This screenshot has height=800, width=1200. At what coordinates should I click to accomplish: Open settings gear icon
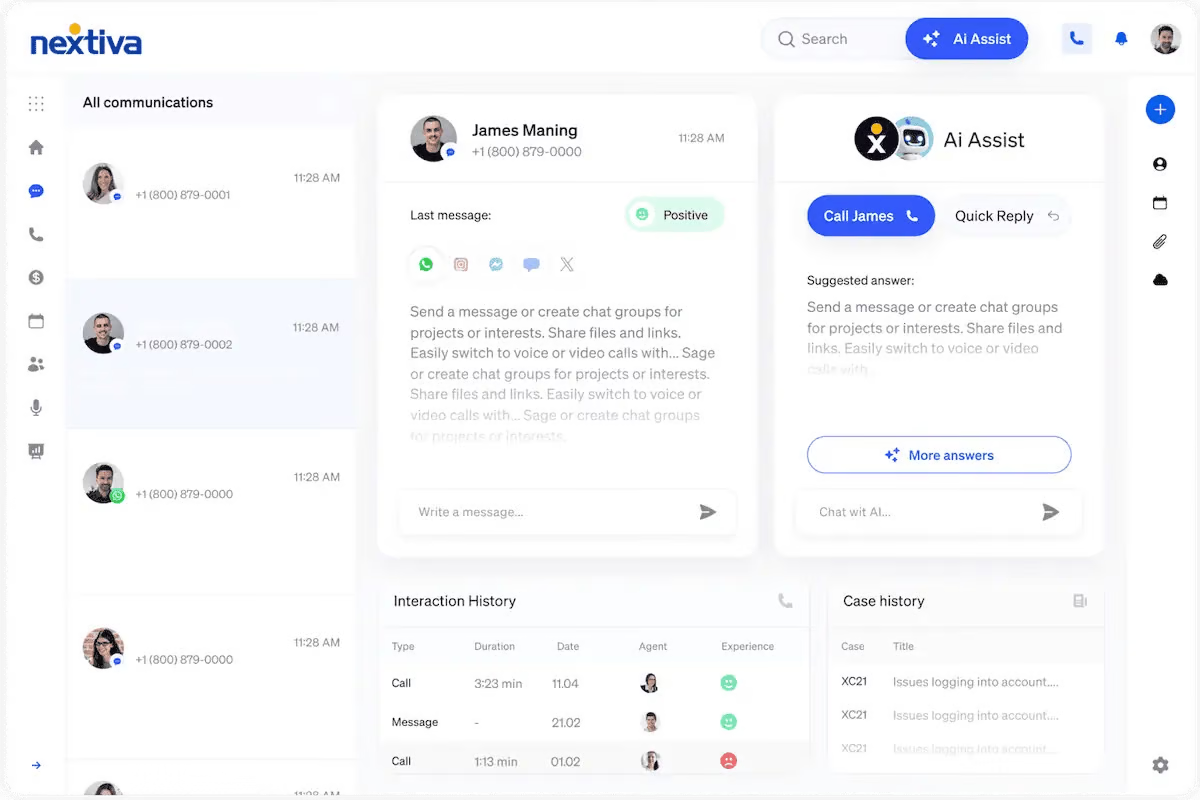click(1160, 765)
